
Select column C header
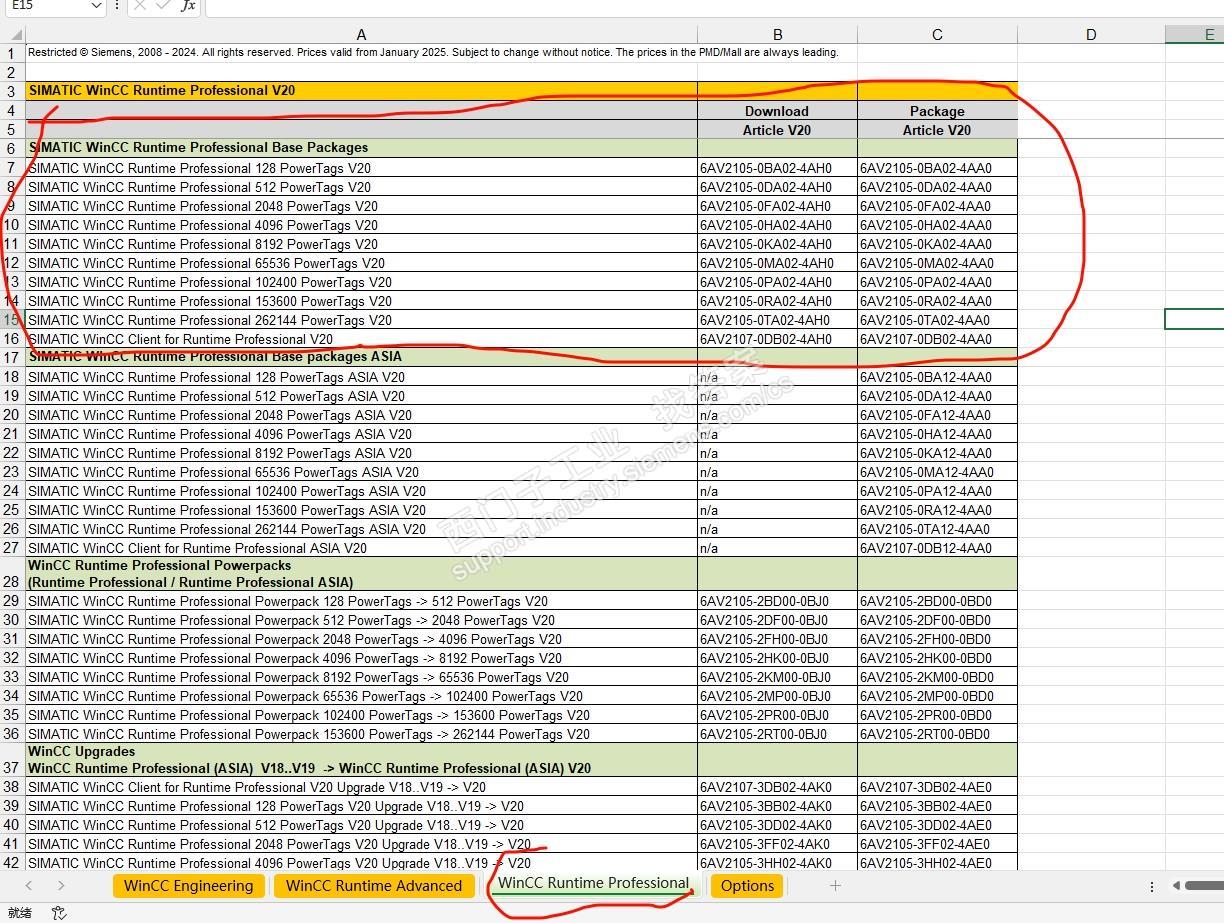tap(937, 34)
